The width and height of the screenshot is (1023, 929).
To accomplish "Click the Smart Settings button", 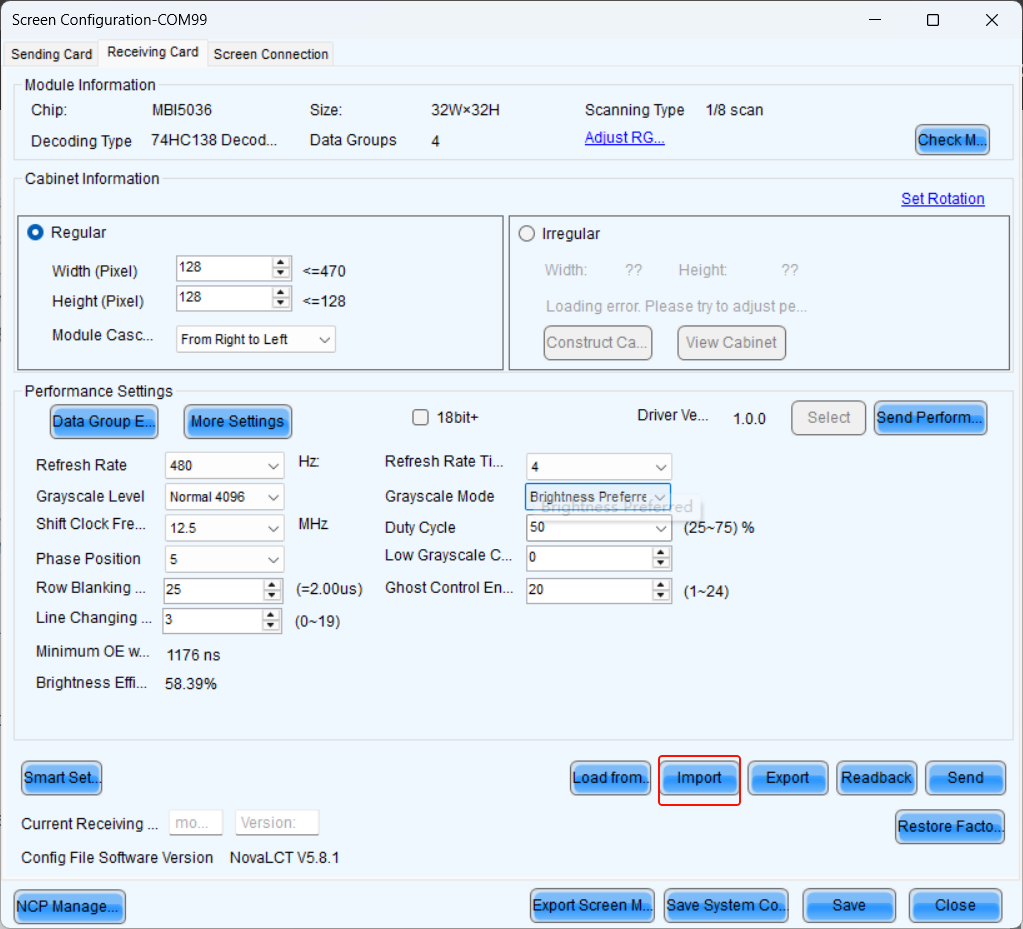I will point(62,778).
